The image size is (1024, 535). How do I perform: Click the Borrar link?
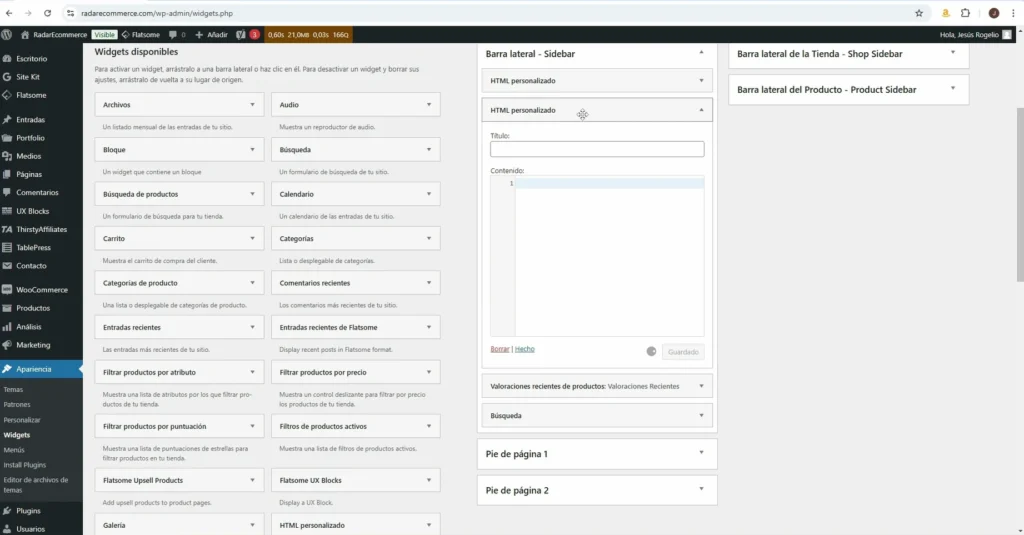[500, 349]
